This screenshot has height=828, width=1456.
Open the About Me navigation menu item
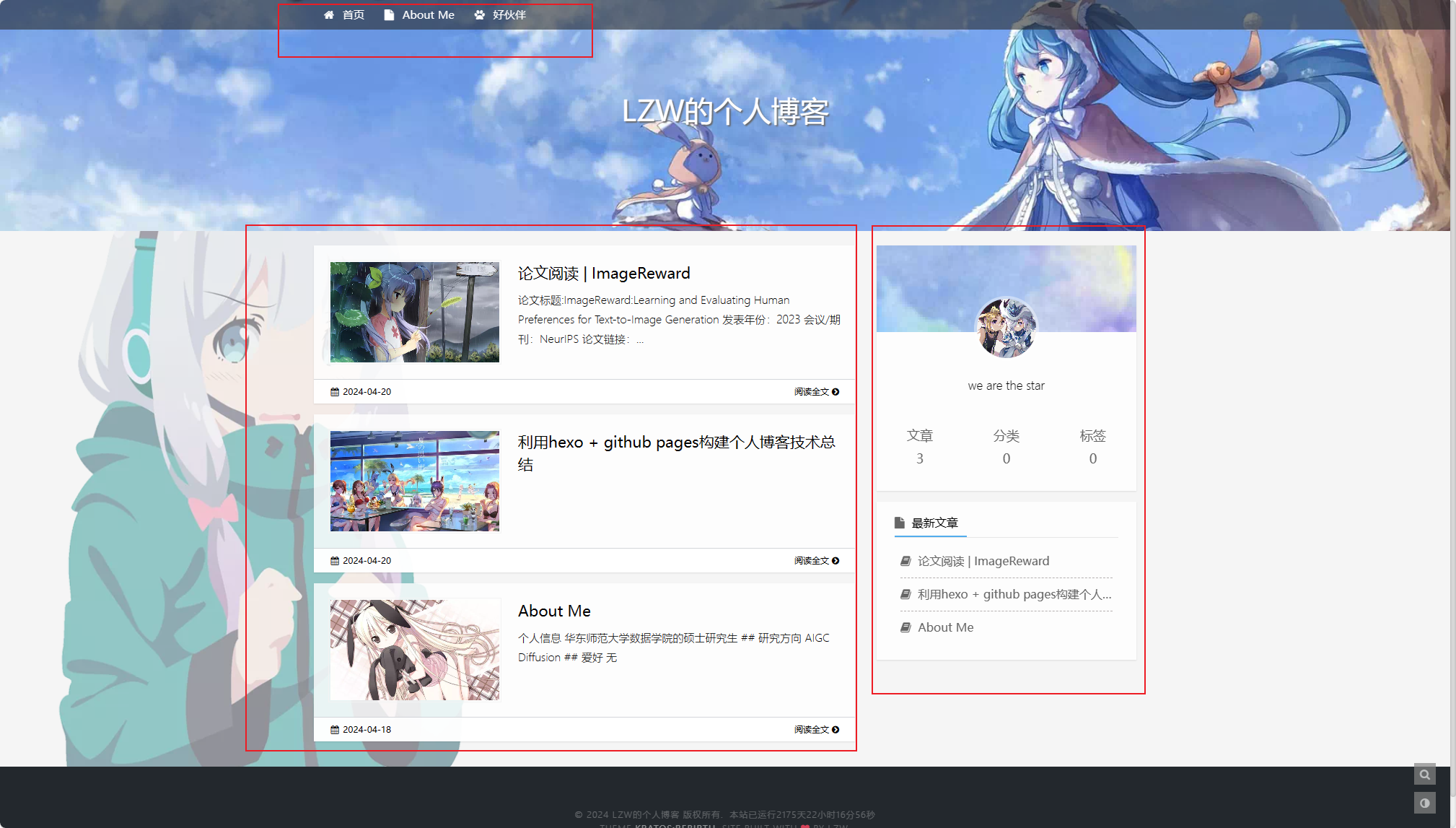[x=428, y=15]
